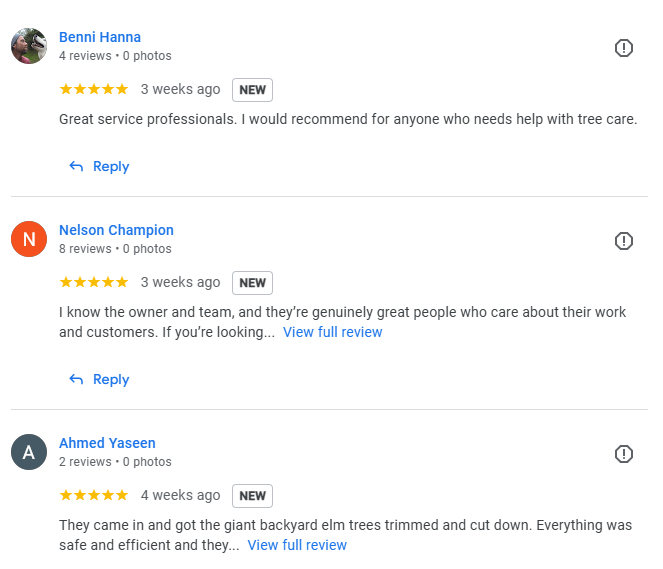
Task: Expand Ahmed Yaseen's full review
Action: coord(297,545)
